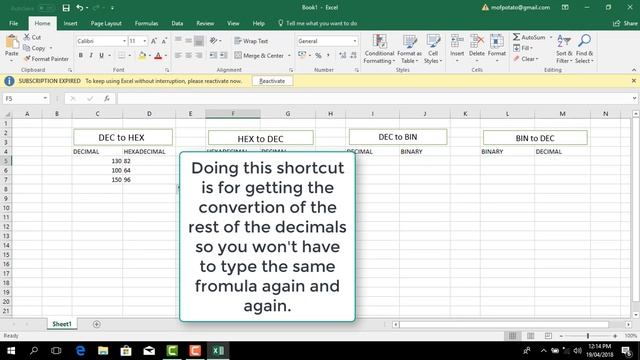Switch to Page Break Preview icon

548,336
